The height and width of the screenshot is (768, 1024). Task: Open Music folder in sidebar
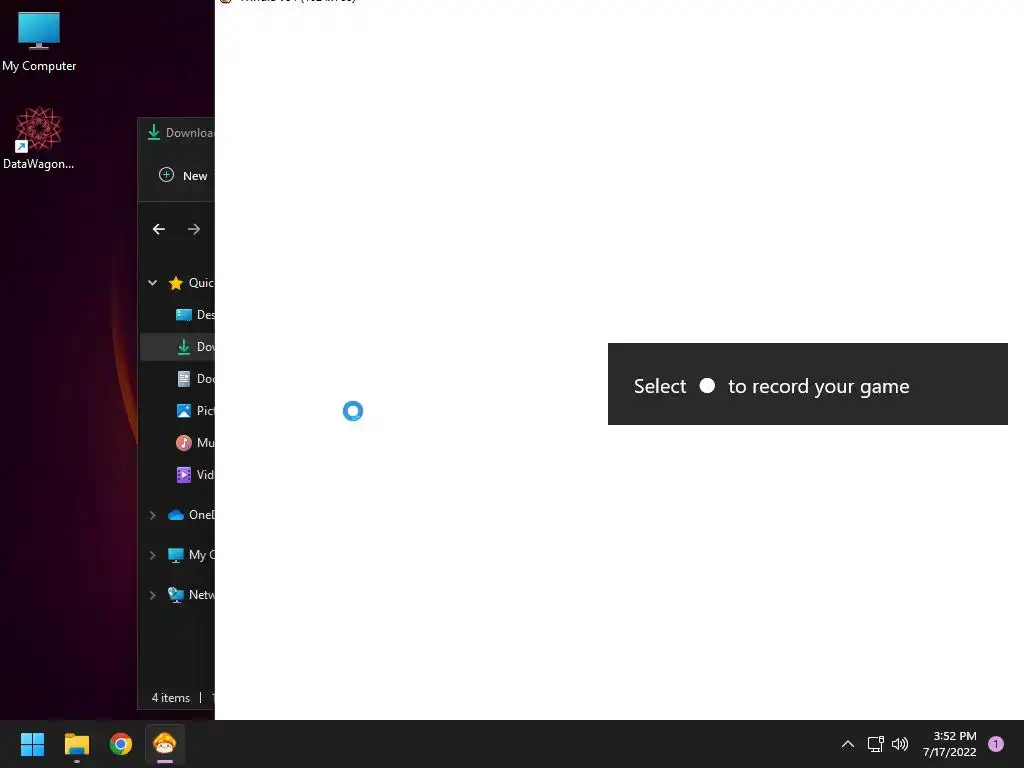195,443
